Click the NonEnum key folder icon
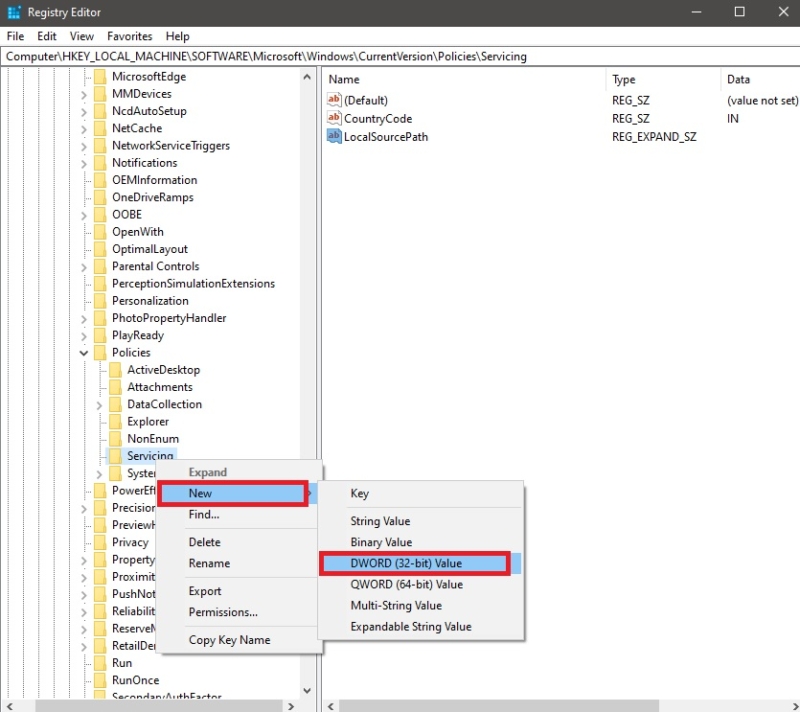800x712 pixels. click(114, 438)
